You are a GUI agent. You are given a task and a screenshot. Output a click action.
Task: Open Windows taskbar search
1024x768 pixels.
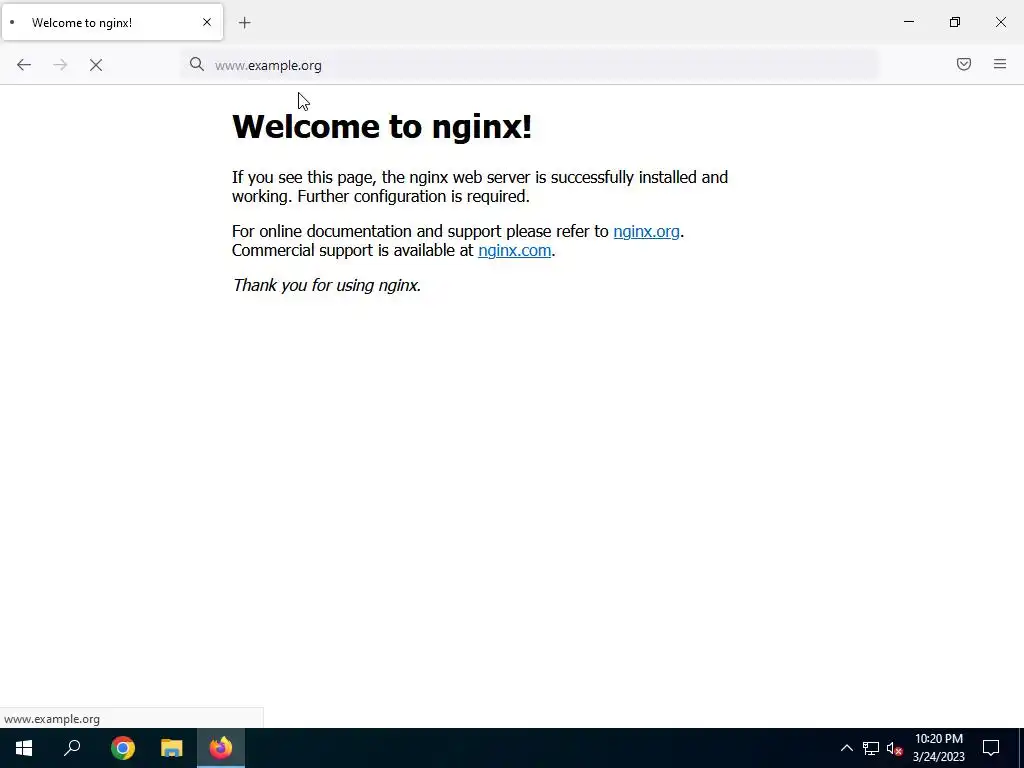point(72,748)
